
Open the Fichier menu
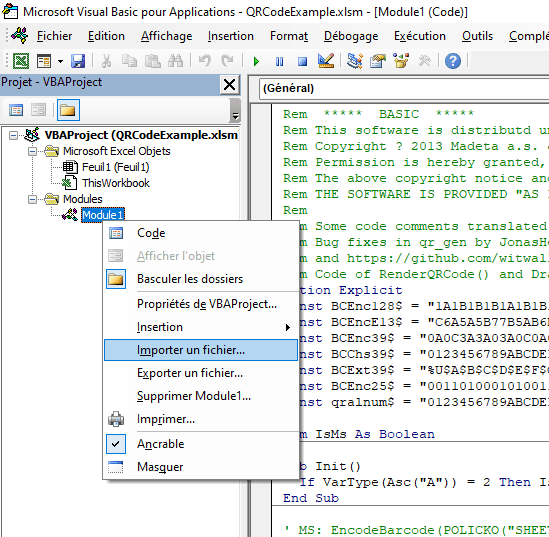click(54, 36)
